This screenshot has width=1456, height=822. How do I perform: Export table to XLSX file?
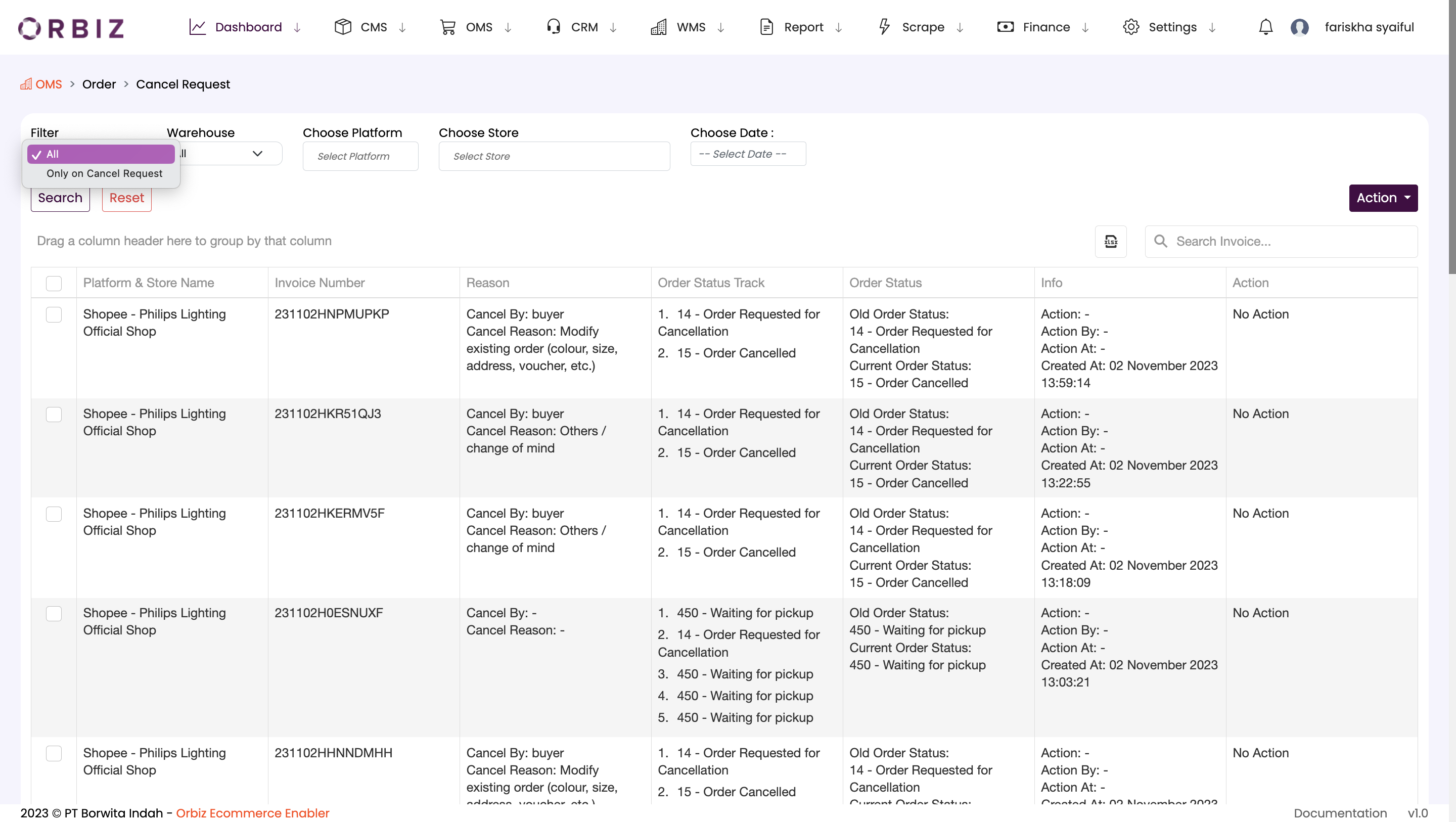tap(1111, 242)
